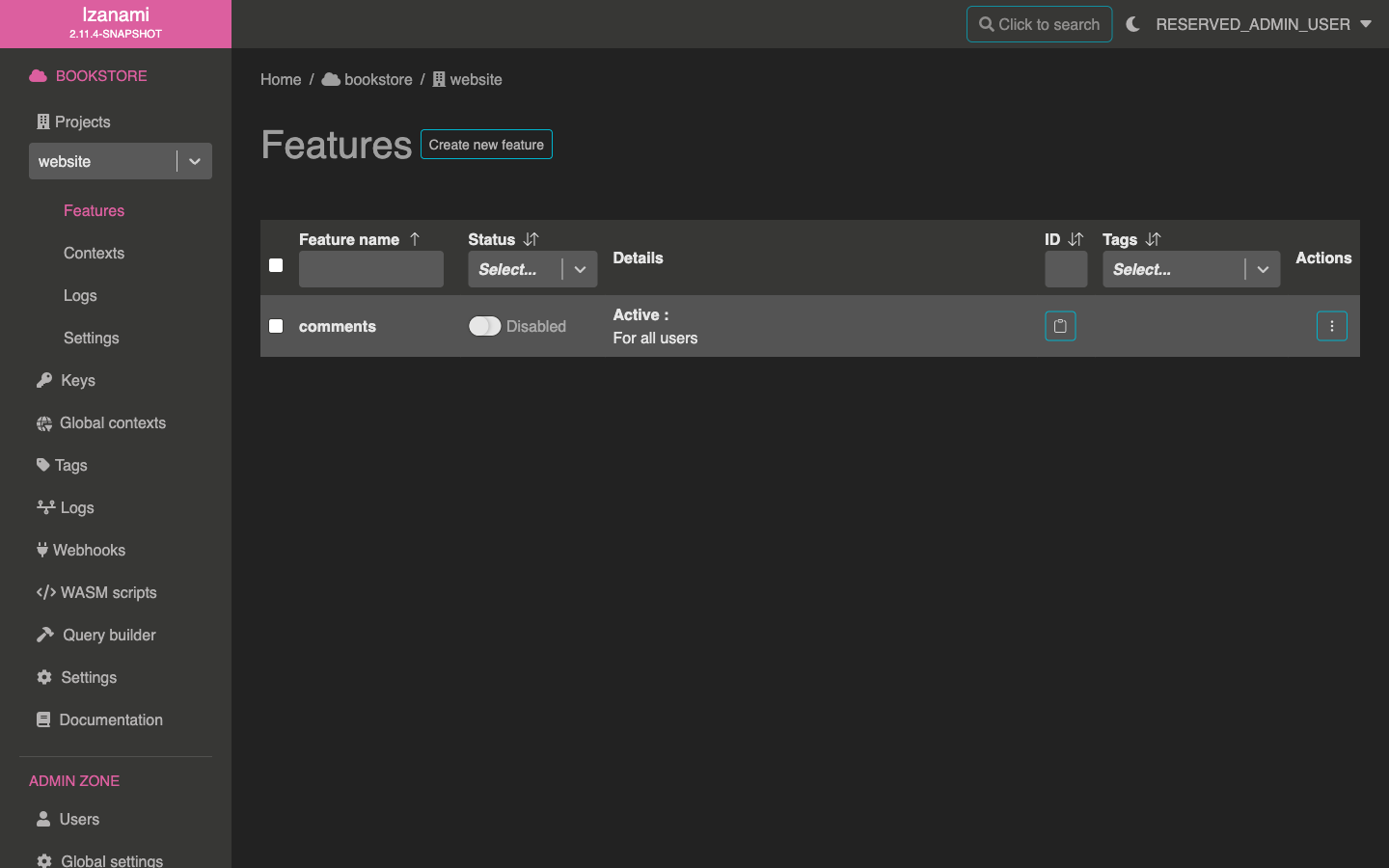The width and height of the screenshot is (1389, 868).
Task: Sort features by ID column icon
Action: pyautogui.click(x=1076, y=239)
